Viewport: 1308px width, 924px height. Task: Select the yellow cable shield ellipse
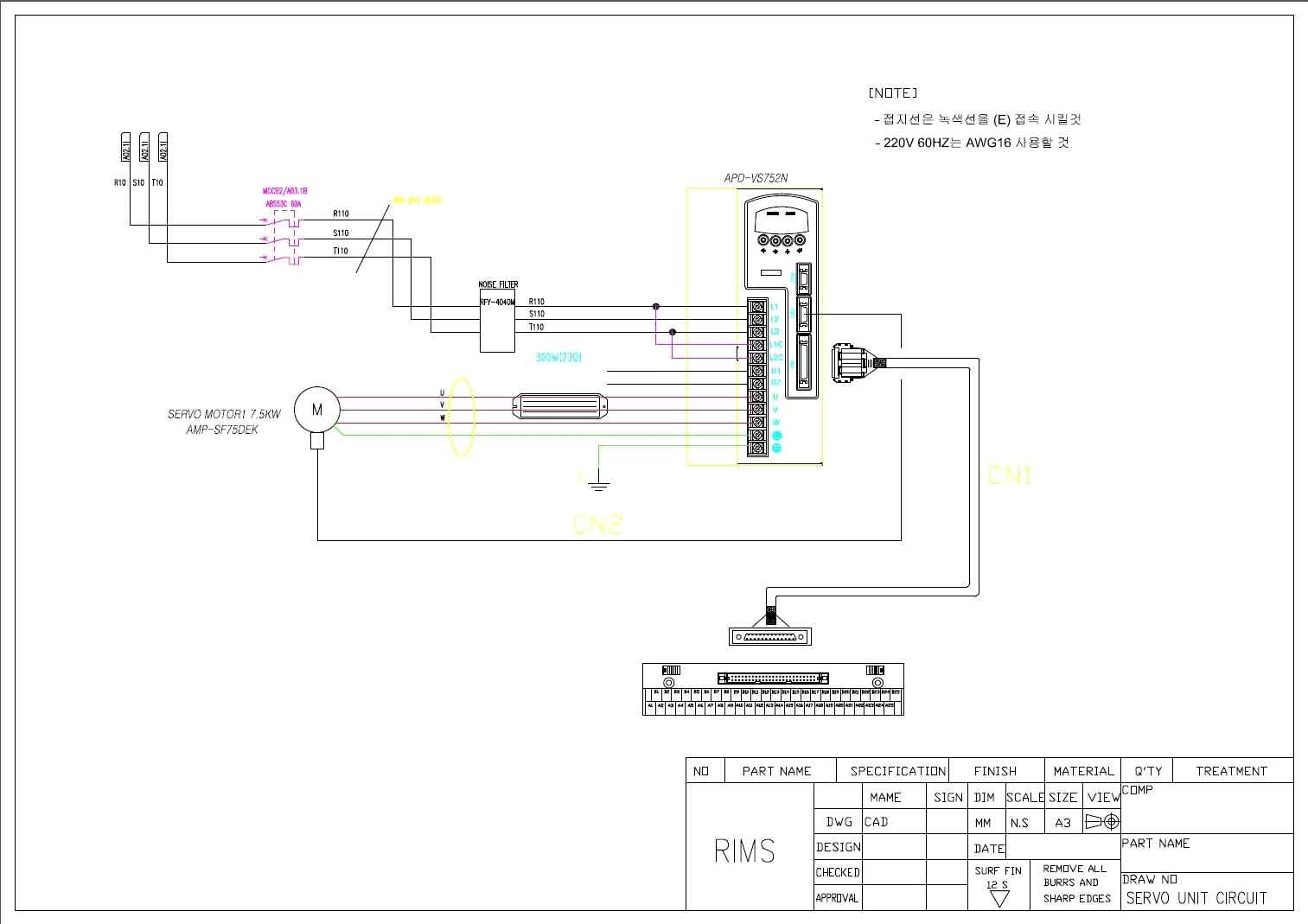pos(461,416)
